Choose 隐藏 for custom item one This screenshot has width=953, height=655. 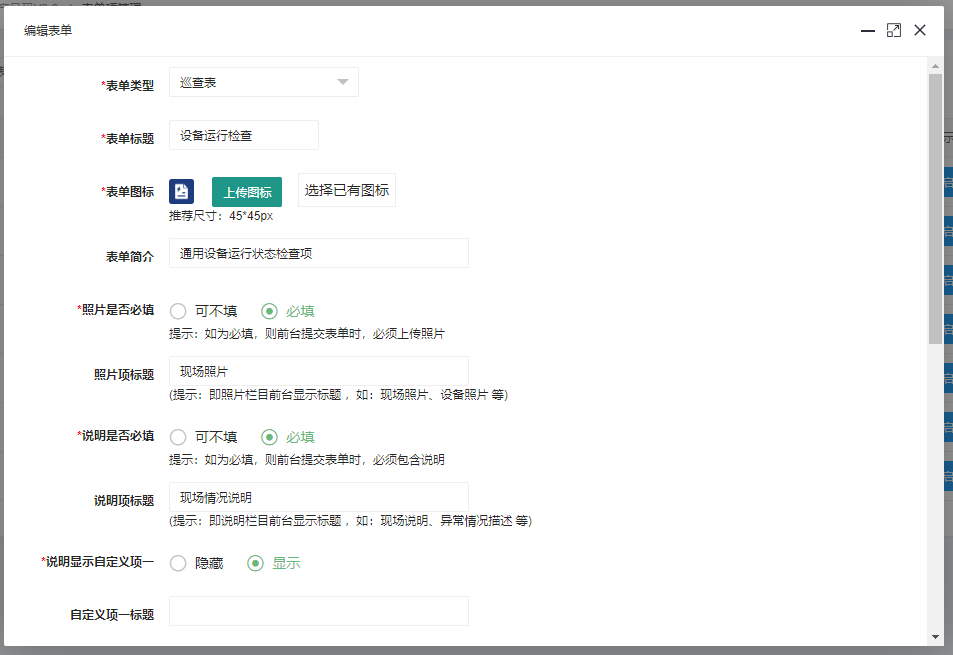[x=179, y=563]
